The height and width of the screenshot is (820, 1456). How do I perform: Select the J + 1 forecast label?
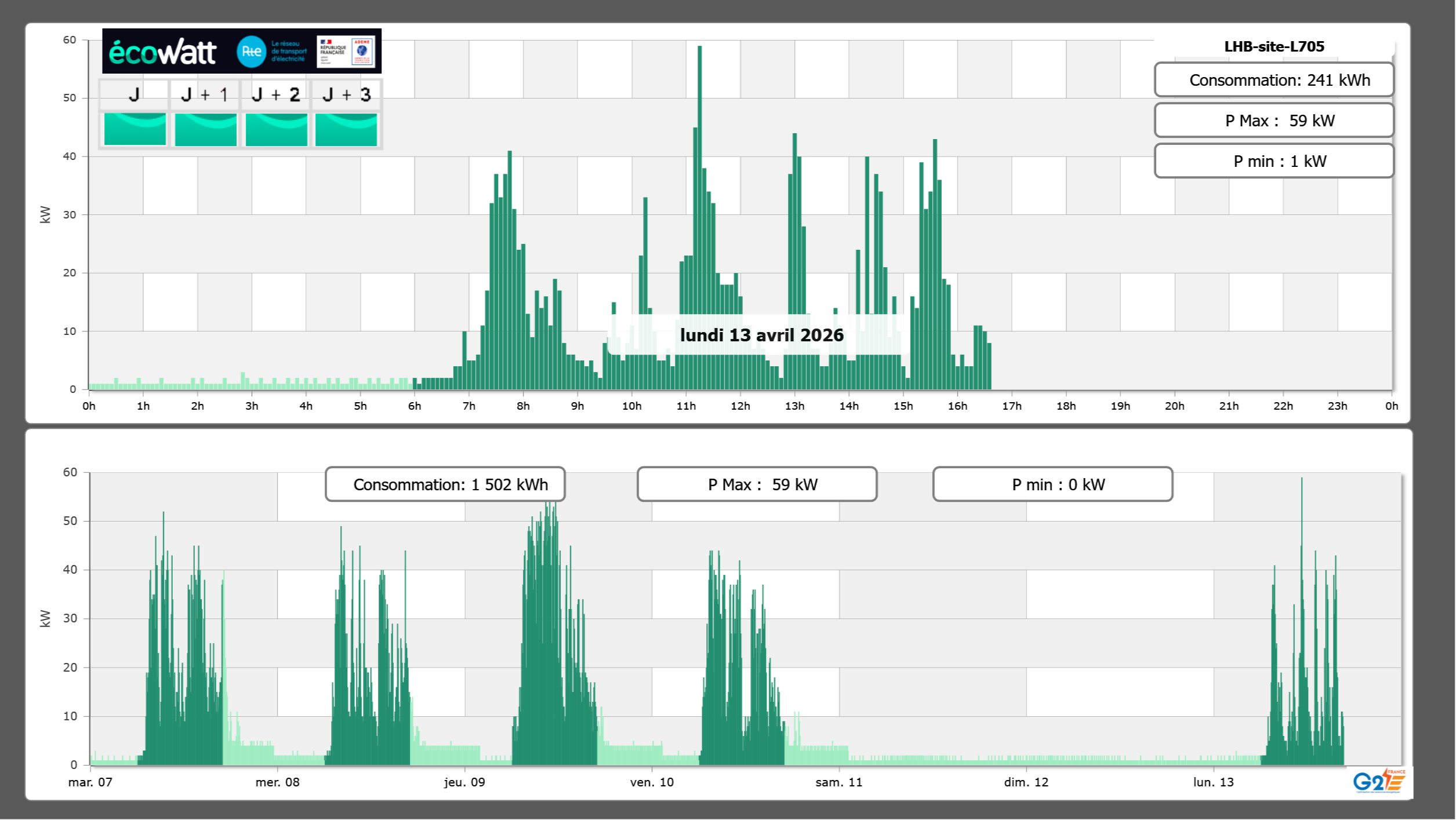pos(205,94)
